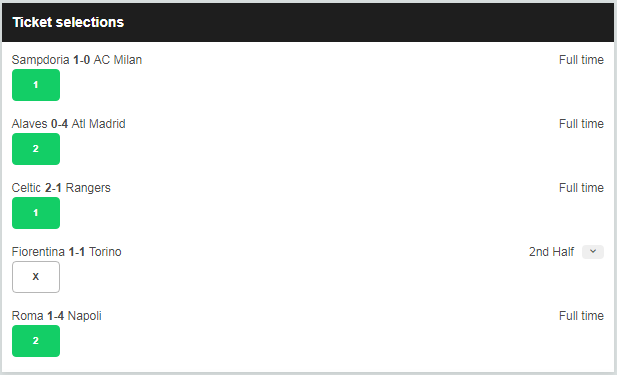617x375 pixels.
Task: Click Full time label for Sampdoria match
Action: [x=581, y=60]
